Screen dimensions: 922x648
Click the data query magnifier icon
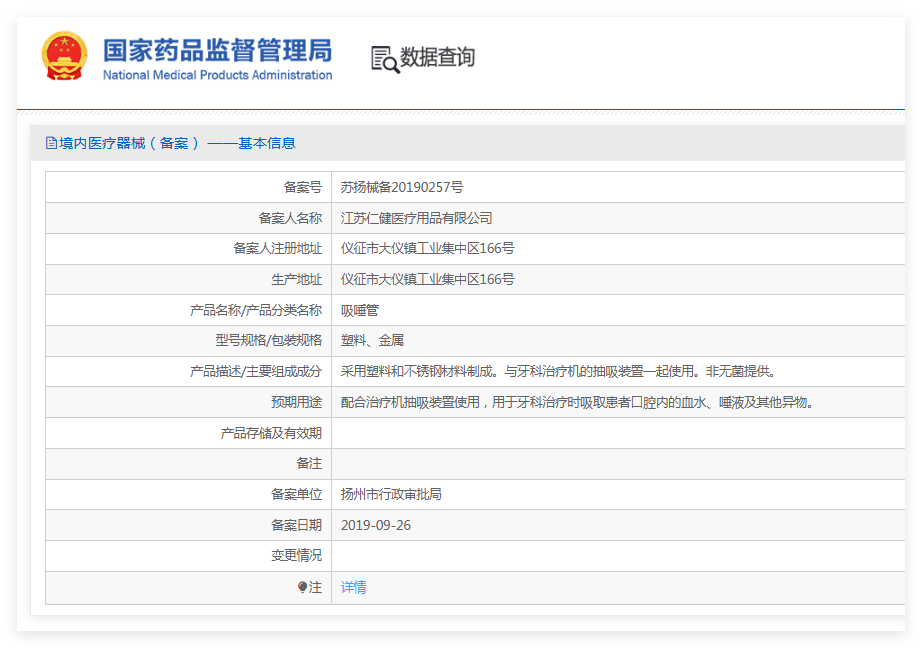tap(385, 59)
